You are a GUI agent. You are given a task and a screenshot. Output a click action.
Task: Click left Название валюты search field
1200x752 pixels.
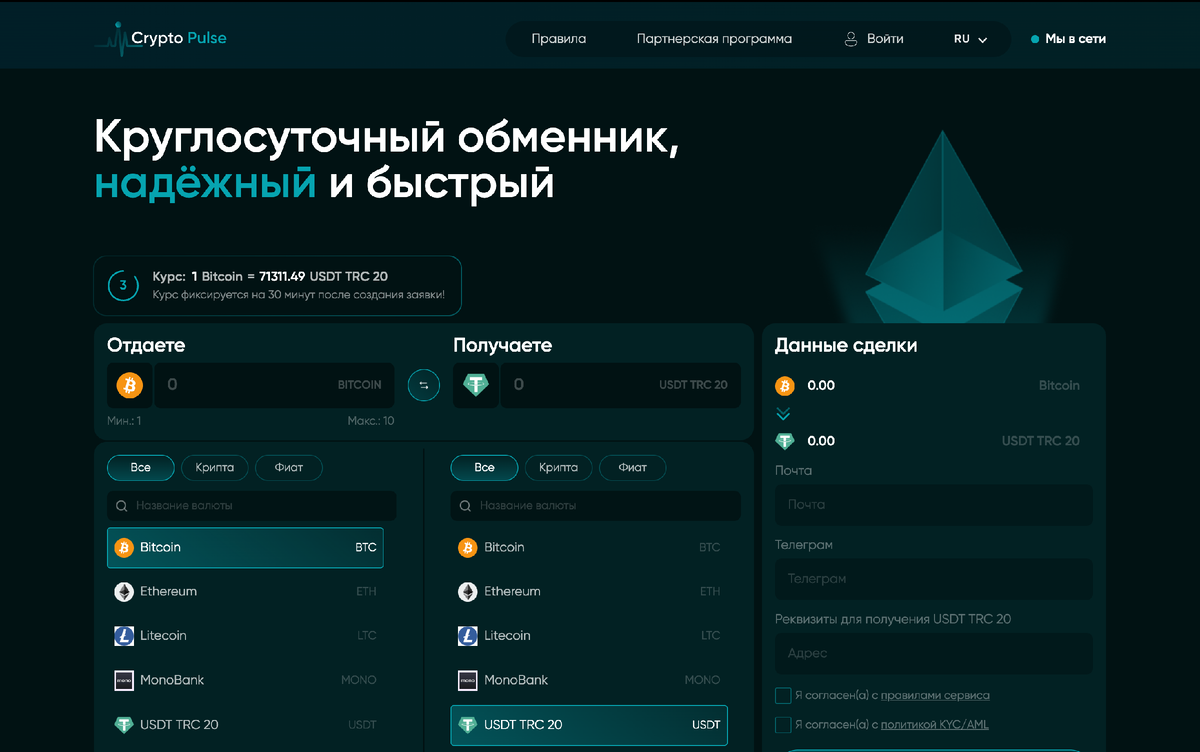point(252,506)
